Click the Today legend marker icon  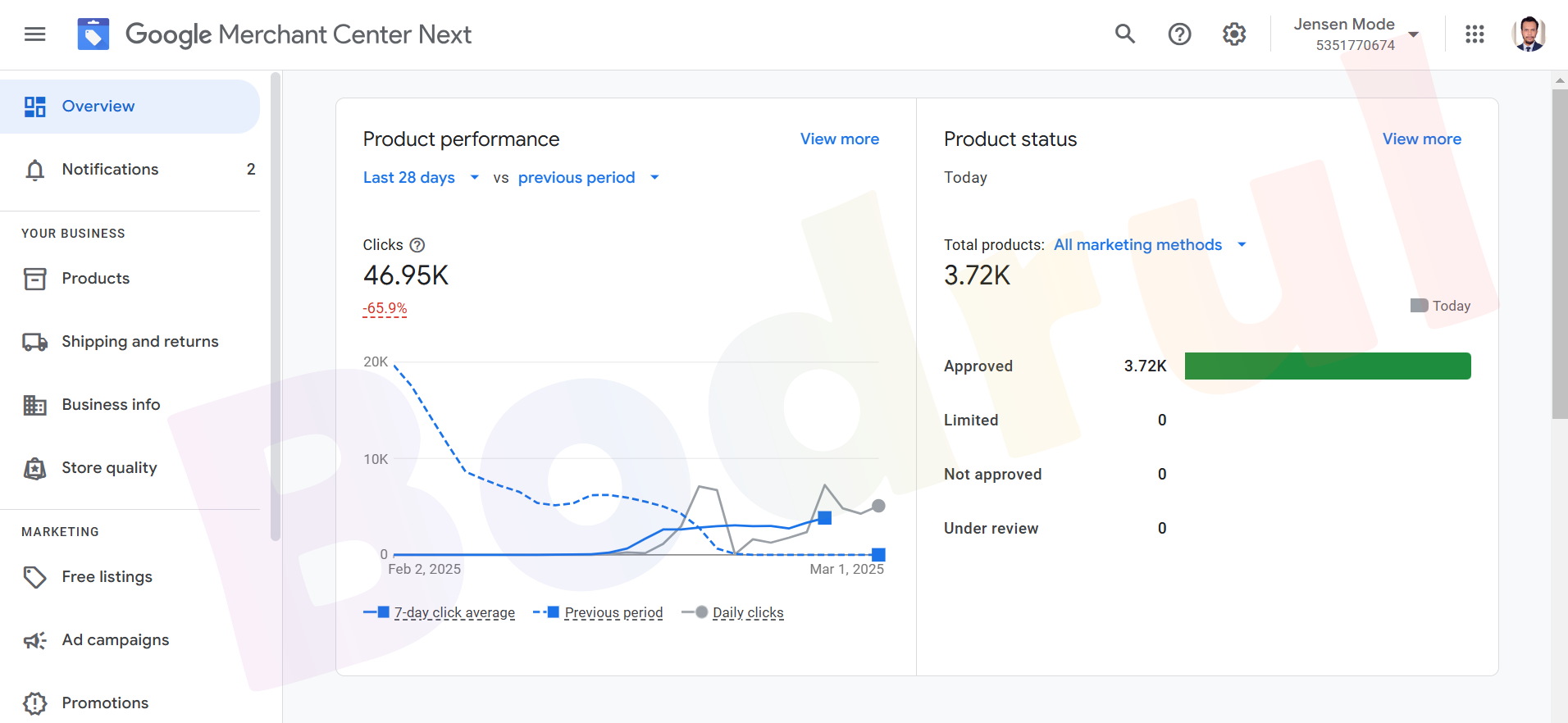[x=1419, y=306]
